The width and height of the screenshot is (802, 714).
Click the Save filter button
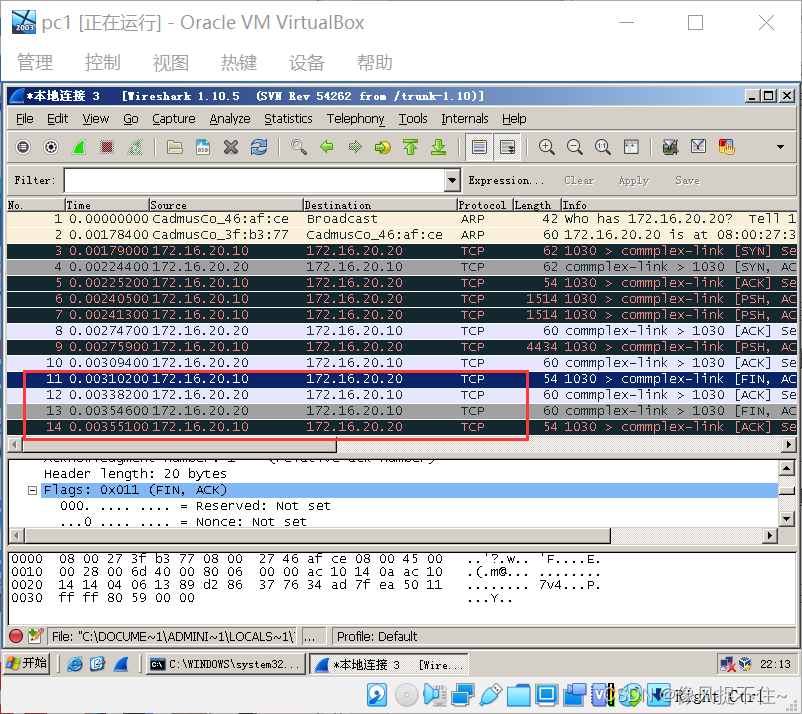click(687, 181)
